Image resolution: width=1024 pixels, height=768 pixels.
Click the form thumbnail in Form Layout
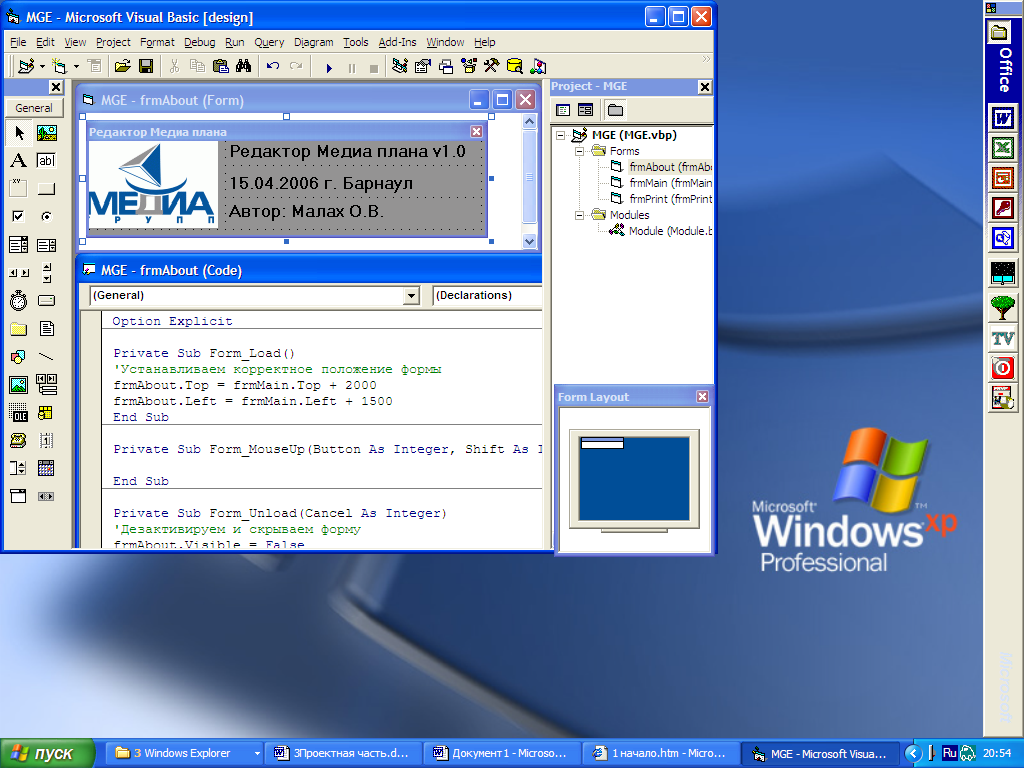click(x=602, y=443)
